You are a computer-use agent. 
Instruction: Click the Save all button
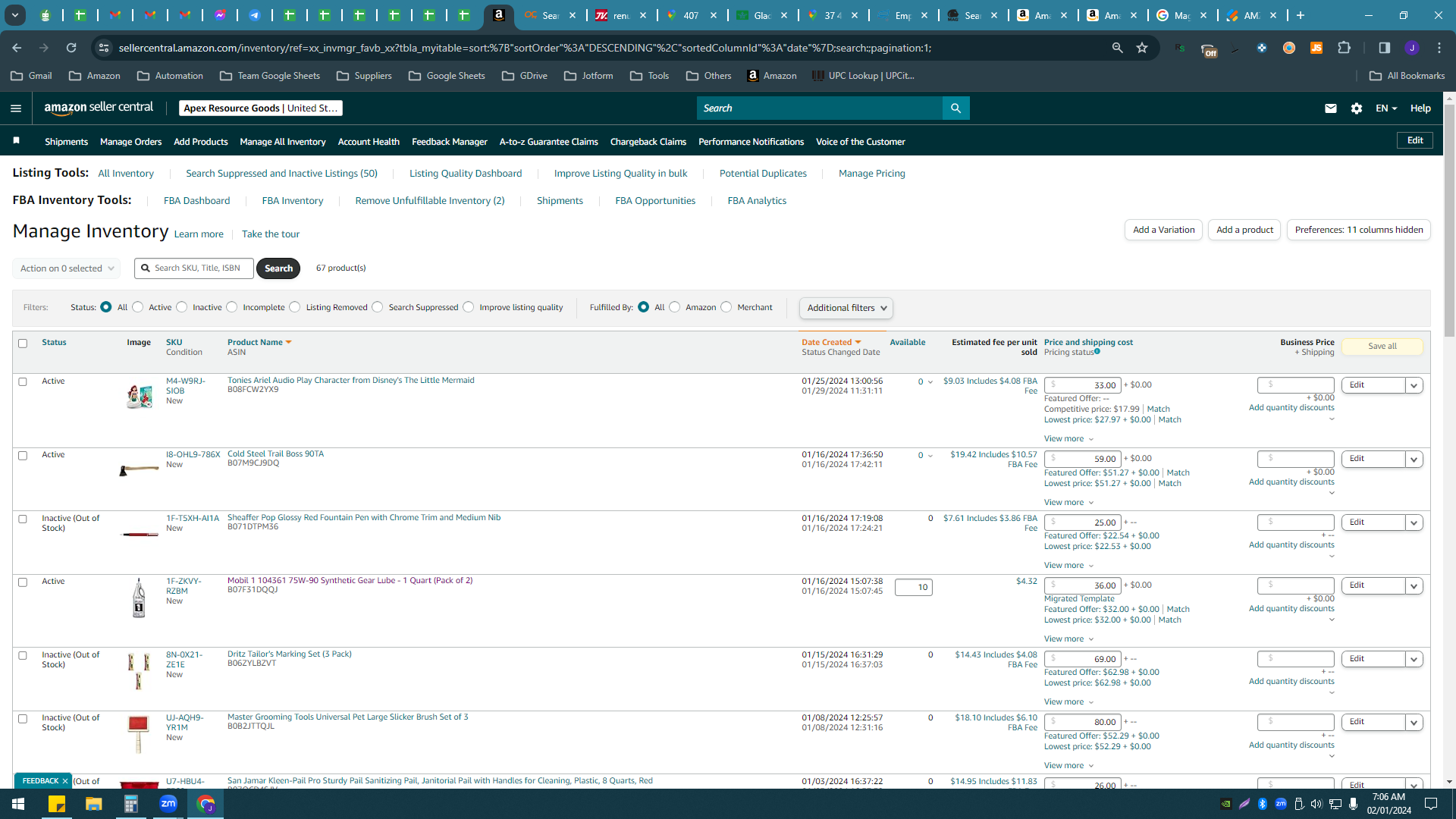point(1382,347)
